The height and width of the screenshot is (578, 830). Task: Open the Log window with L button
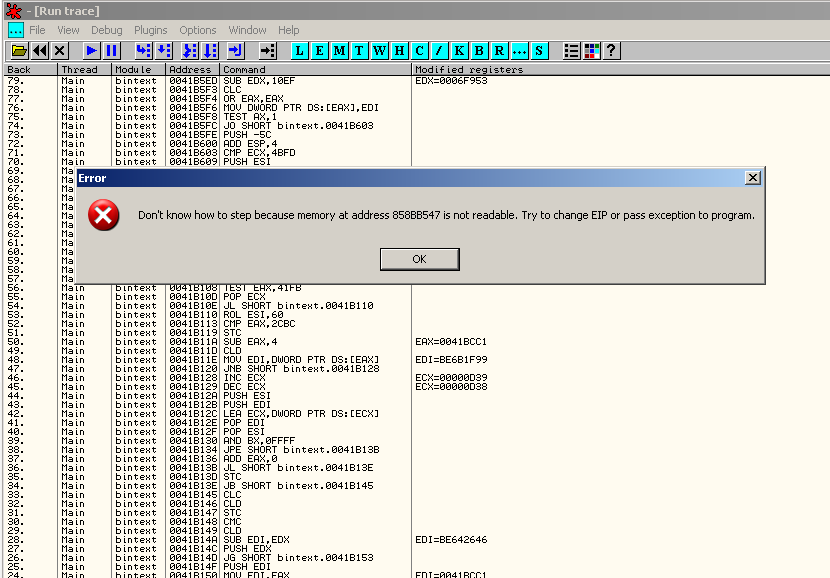click(300, 50)
